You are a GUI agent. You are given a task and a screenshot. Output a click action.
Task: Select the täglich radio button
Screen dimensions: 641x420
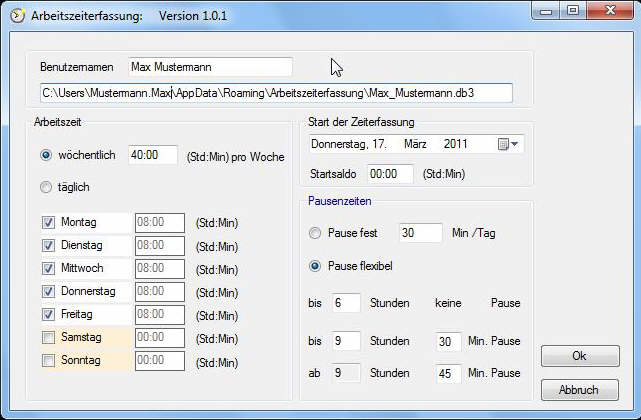(x=46, y=187)
